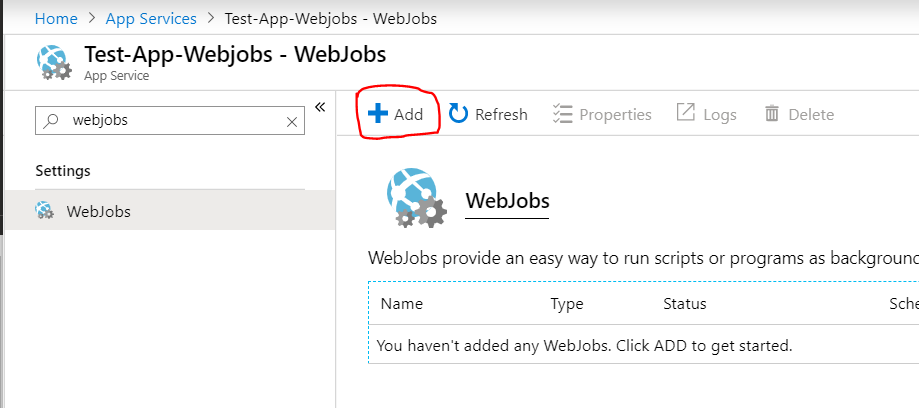Screen dimensions: 919x408
Task: Click into the webjobs search field
Action: point(170,120)
